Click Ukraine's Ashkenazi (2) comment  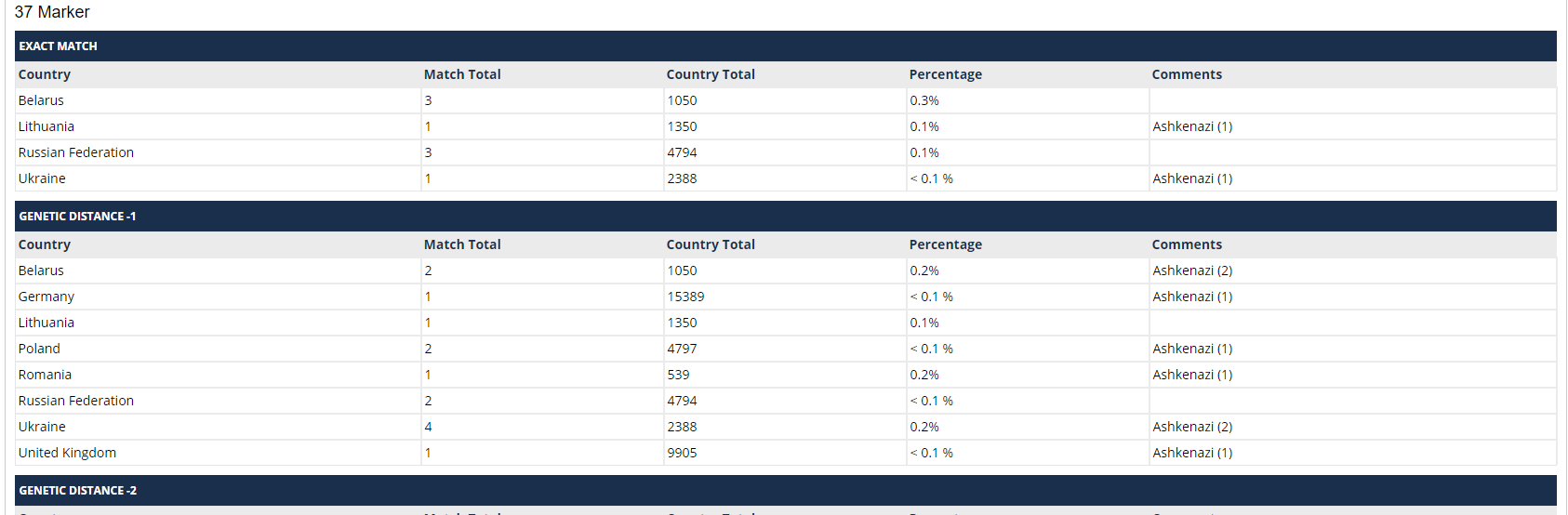[1192, 427]
